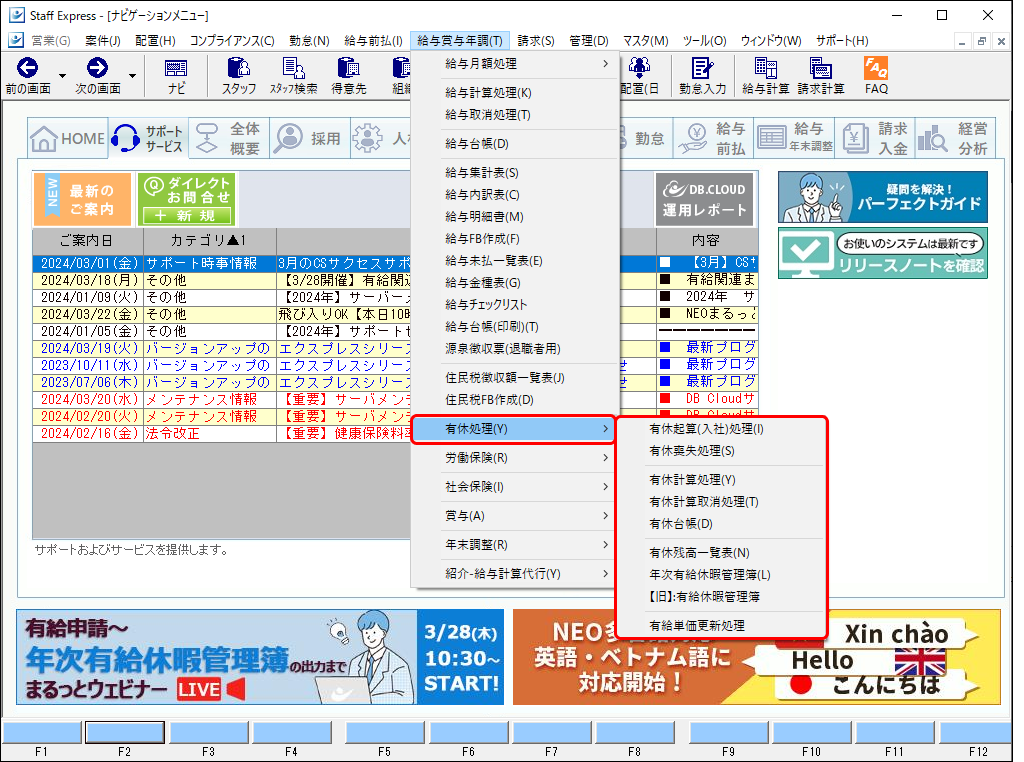Choose 給与取消処理(T) from the menu
The height and width of the screenshot is (762, 1024).
[x=515, y=115]
